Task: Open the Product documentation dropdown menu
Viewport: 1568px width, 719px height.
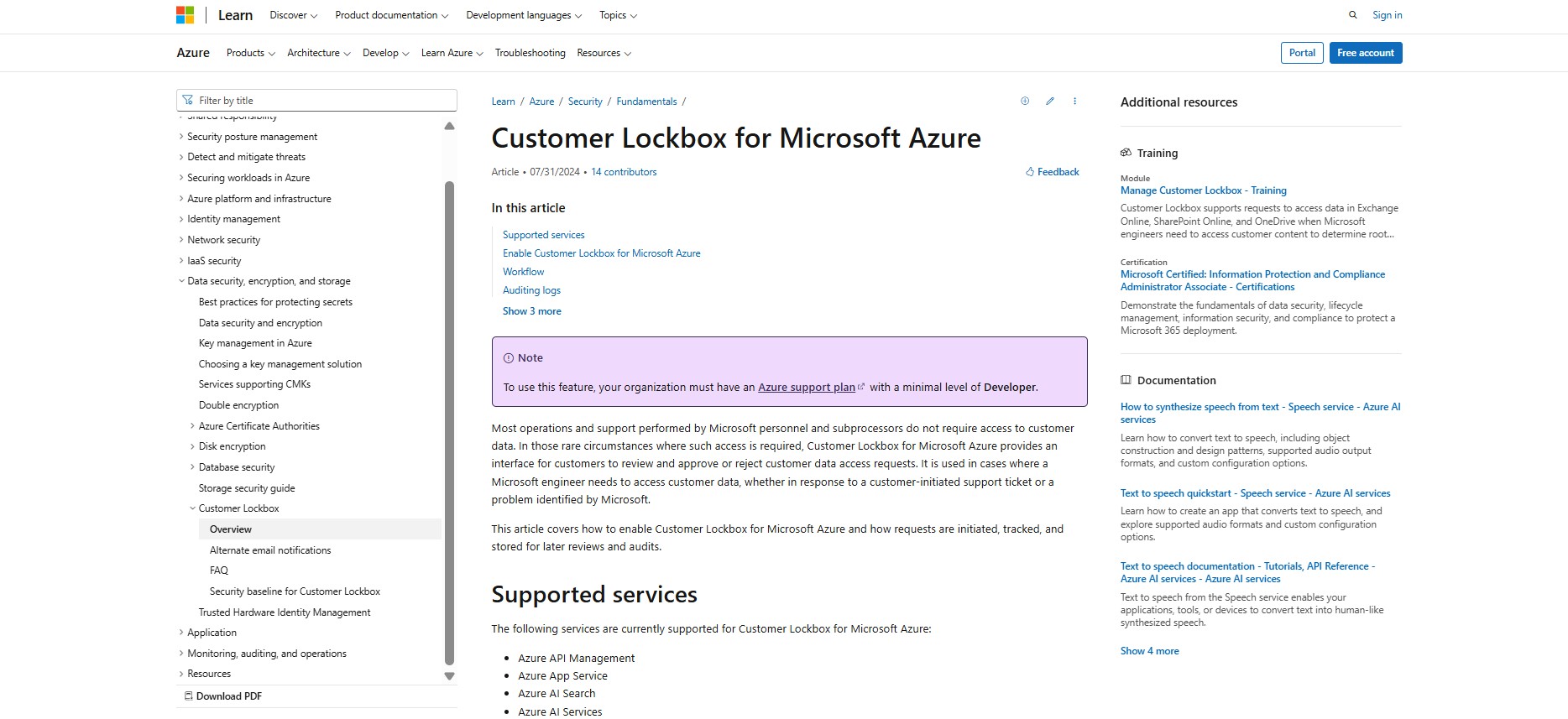Action: 391,15
